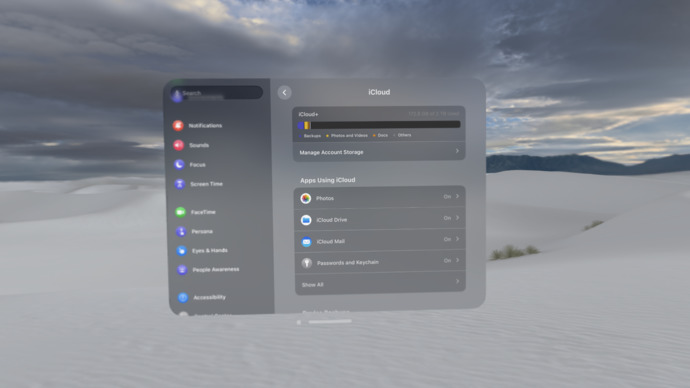The image size is (690, 388).
Task: Expand the Show All chevron
Action: click(458, 282)
